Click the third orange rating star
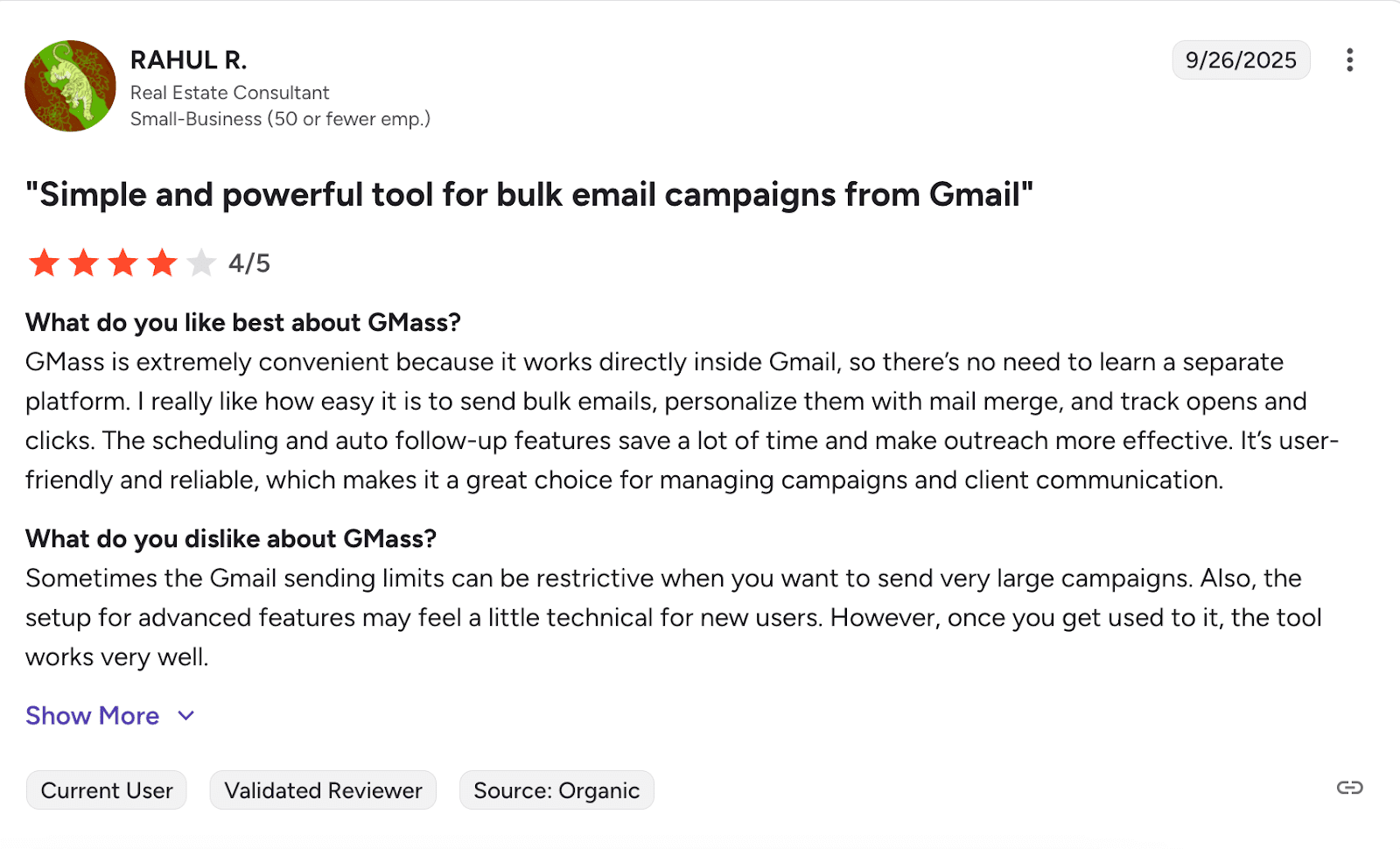The image size is (1400, 849). [x=122, y=263]
